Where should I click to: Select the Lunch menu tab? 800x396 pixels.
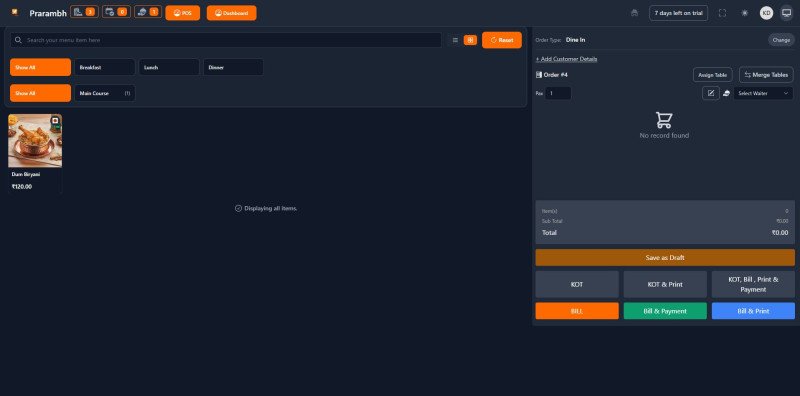tap(169, 67)
